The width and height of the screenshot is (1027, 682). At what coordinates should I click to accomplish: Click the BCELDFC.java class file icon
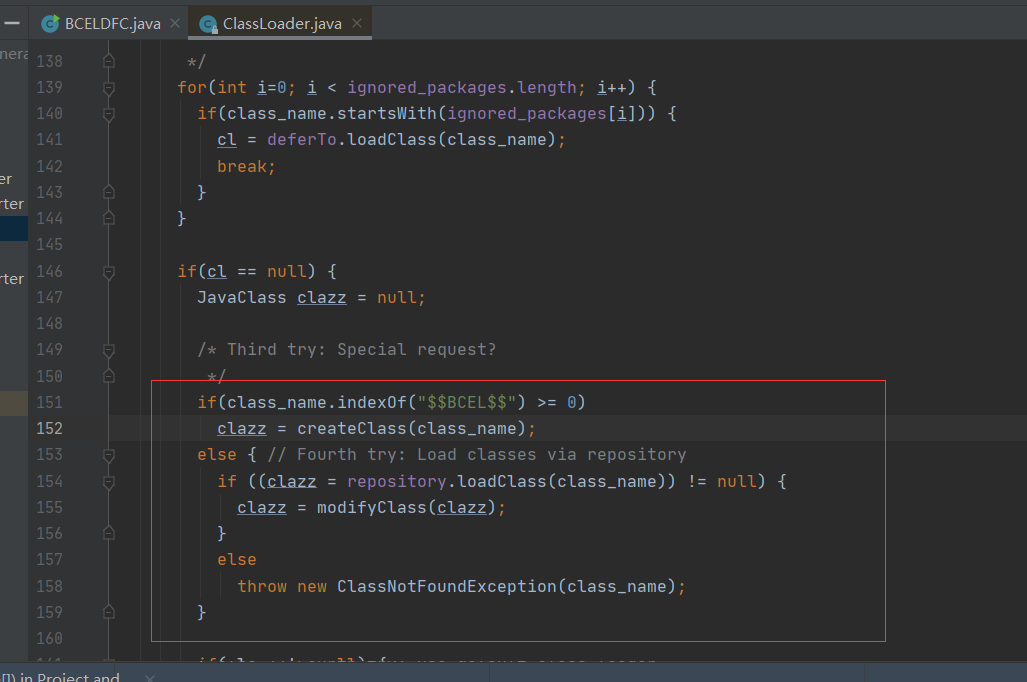click(50, 24)
